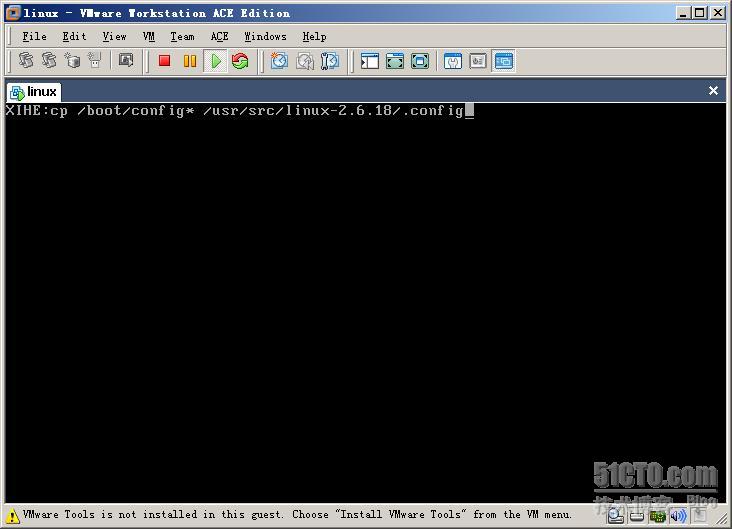
Task: Switch to quick switch mode icon
Action: [395, 61]
